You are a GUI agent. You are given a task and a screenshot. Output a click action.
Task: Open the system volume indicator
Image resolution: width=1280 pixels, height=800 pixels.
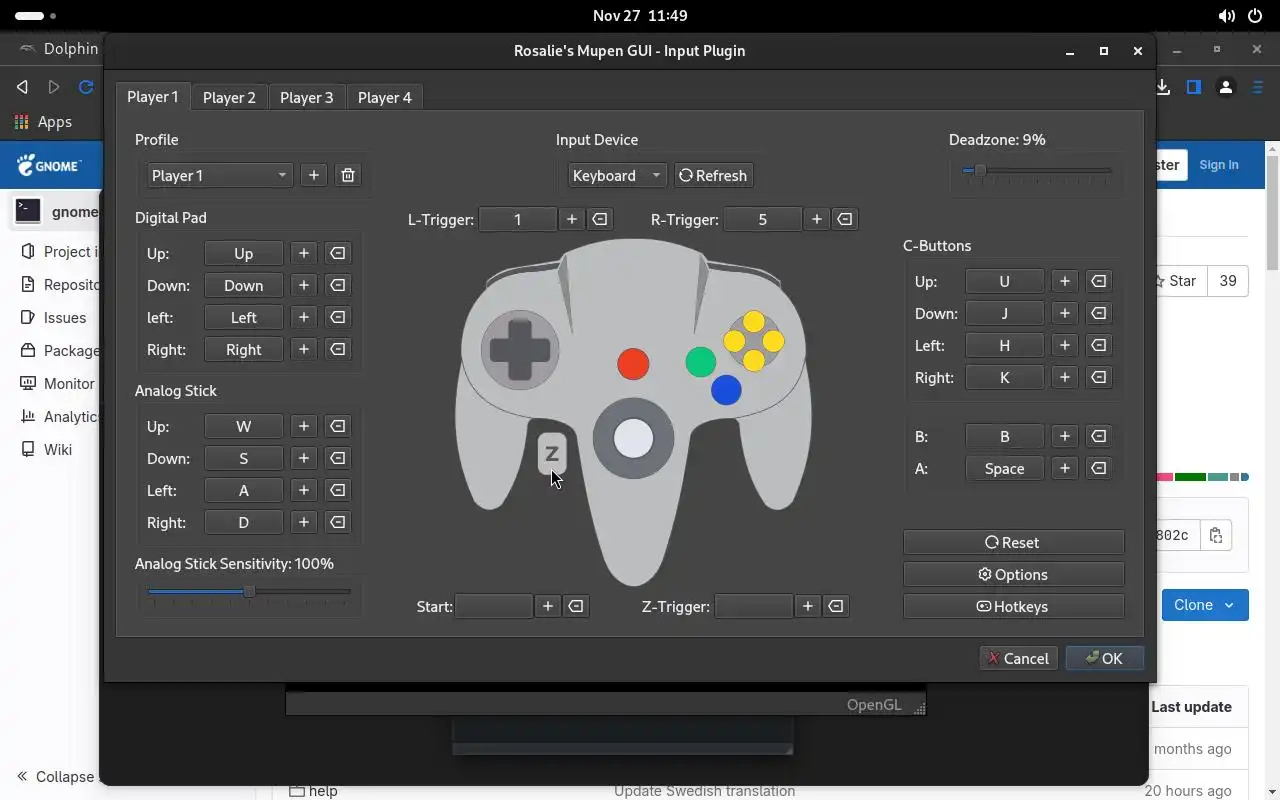(x=1226, y=16)
